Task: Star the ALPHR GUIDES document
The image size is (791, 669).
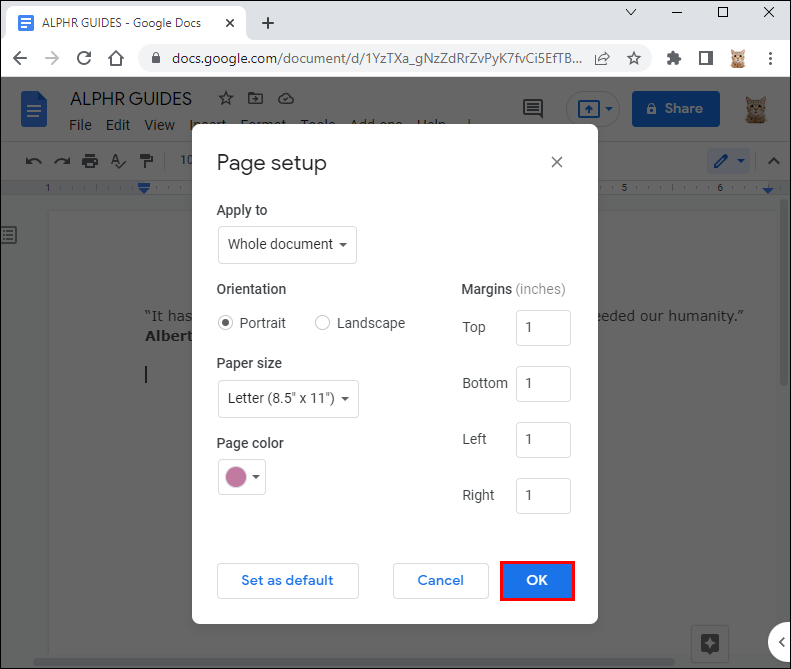Action: [x=226, y=98]
